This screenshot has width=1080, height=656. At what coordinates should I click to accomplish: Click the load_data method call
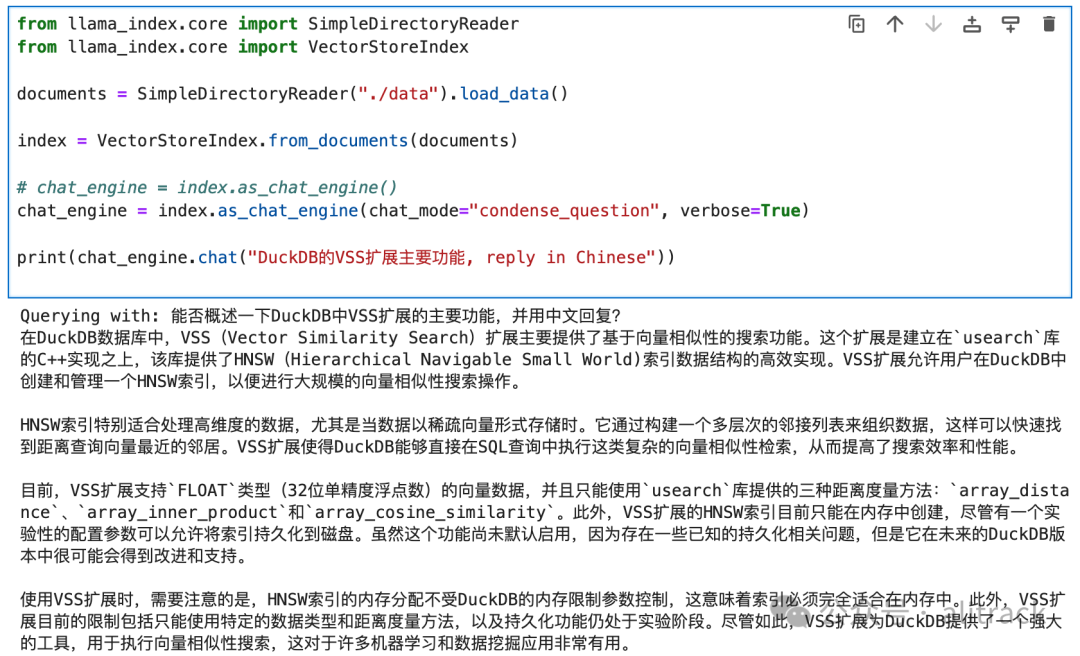pos(504,94)
